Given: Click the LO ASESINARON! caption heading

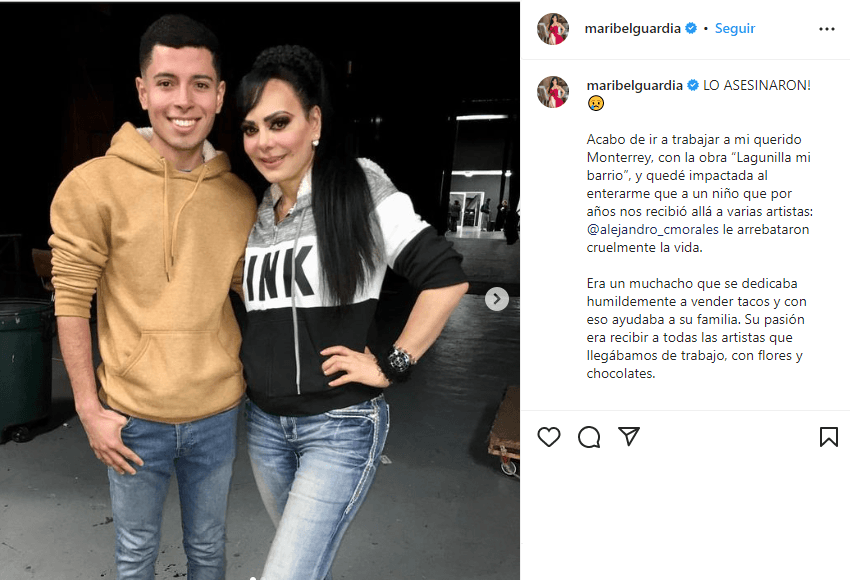Looking at the screenshot, I should [757, 85].
